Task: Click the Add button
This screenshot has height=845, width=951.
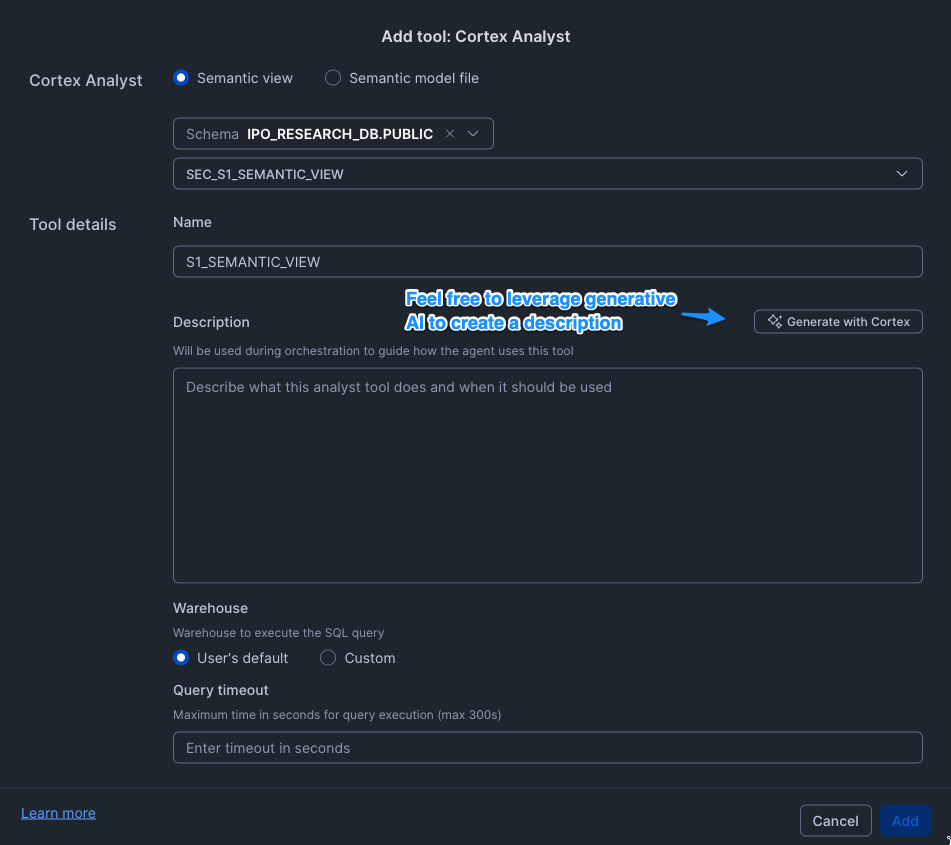Action: tap(905, 821)
